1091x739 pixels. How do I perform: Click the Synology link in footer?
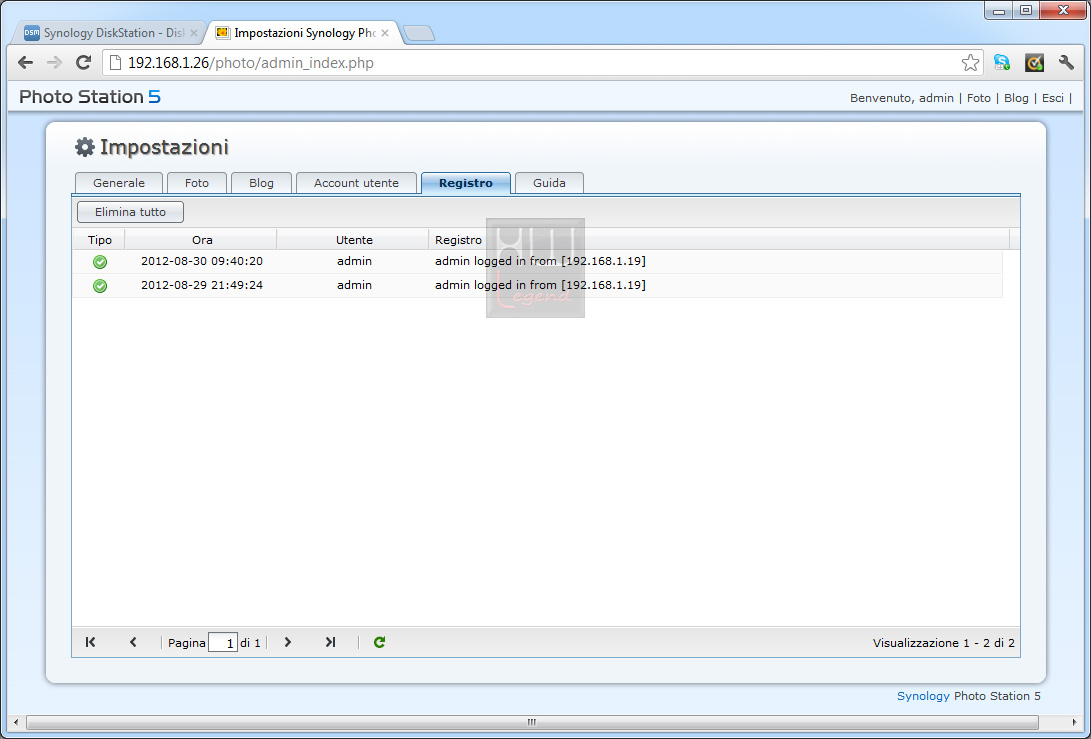(x=923, y=696)
